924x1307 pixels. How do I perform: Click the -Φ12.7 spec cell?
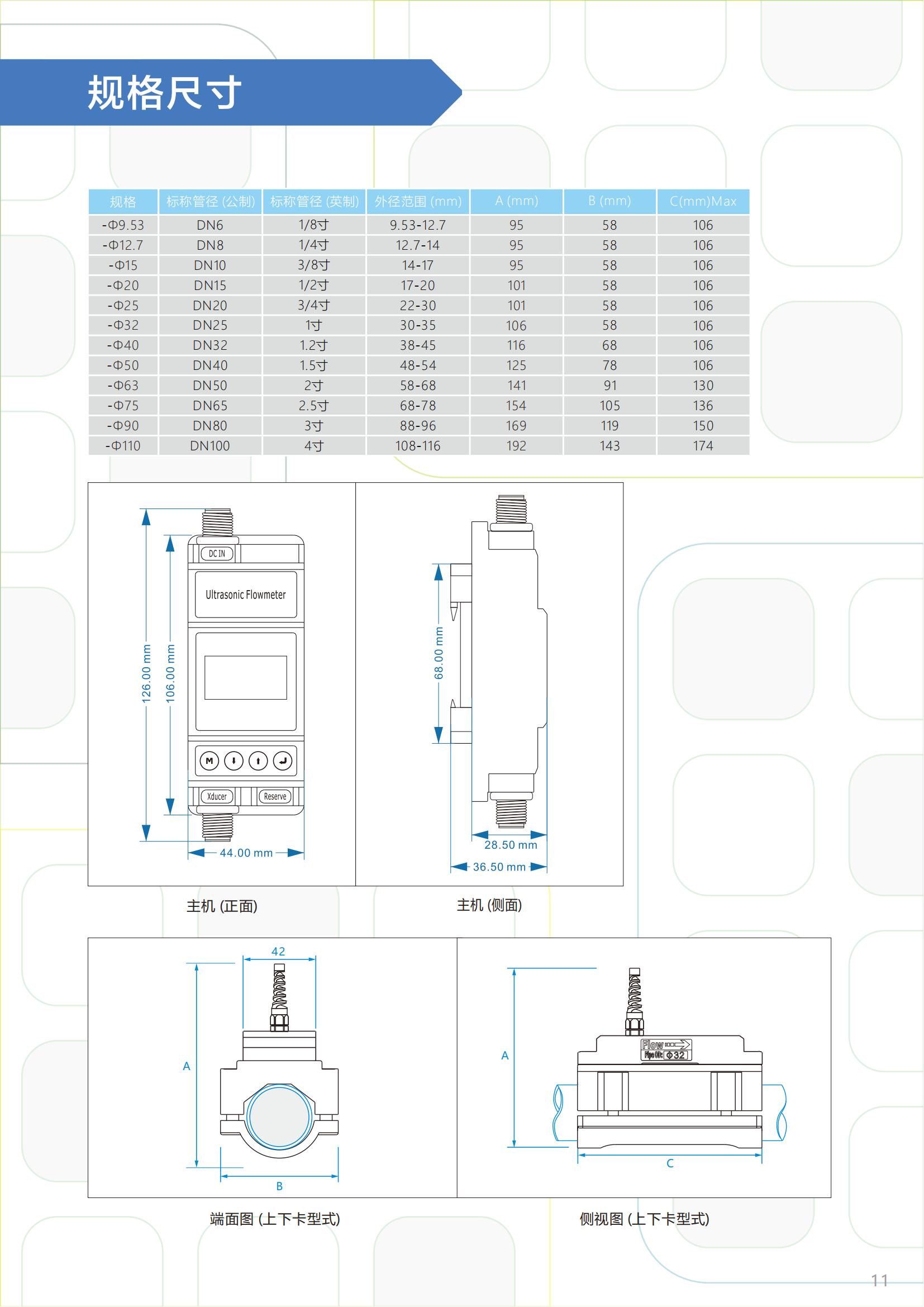click(123, 245)
